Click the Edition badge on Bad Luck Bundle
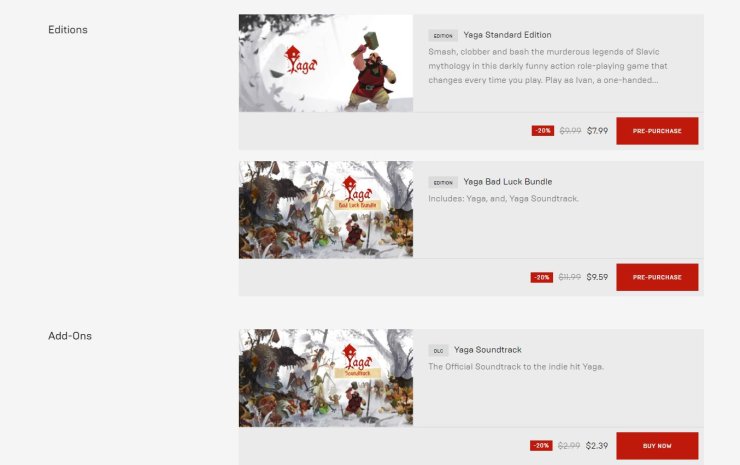Viewport: 740px width, 465px height. point(443,182)
